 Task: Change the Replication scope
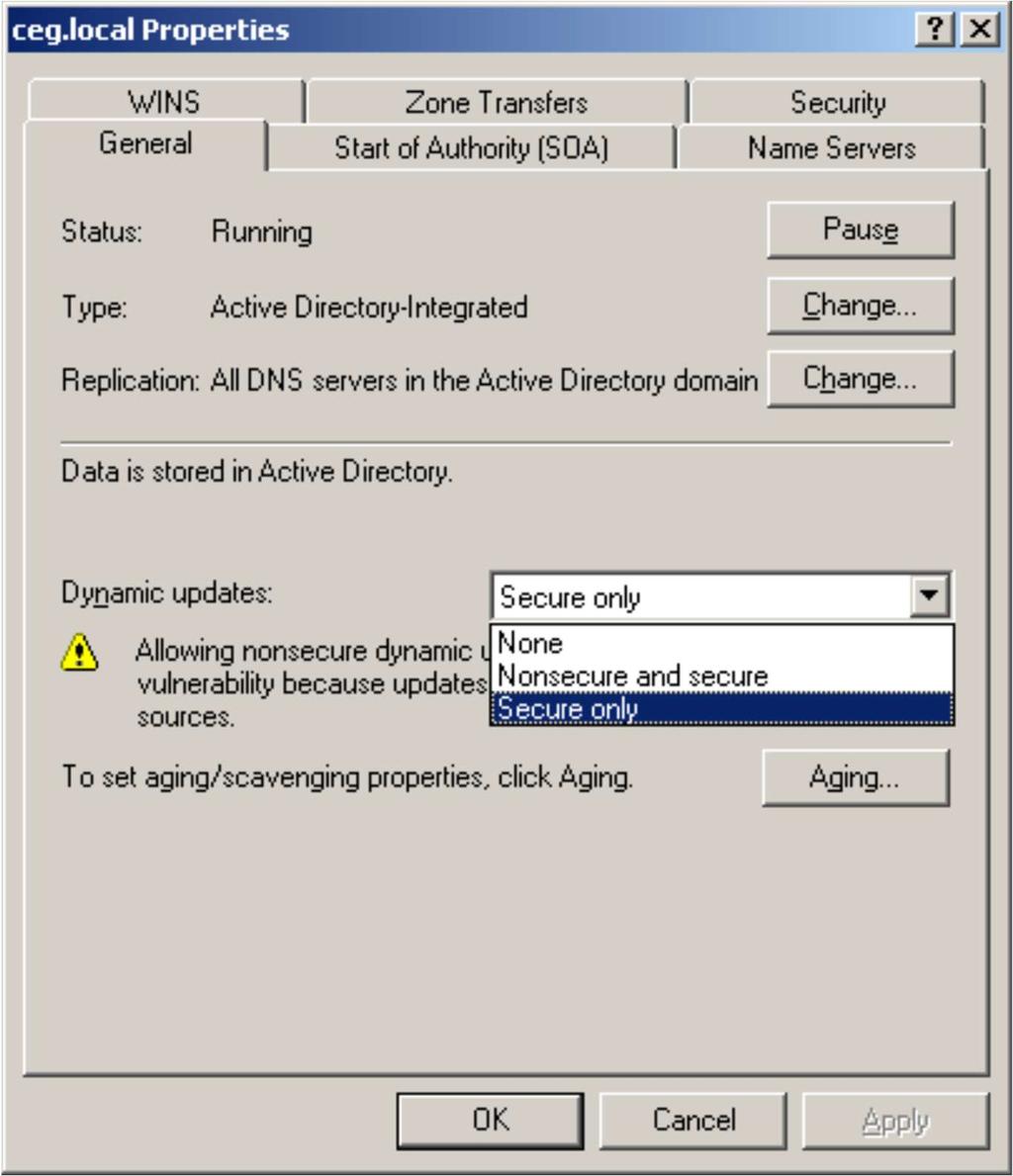861,379
